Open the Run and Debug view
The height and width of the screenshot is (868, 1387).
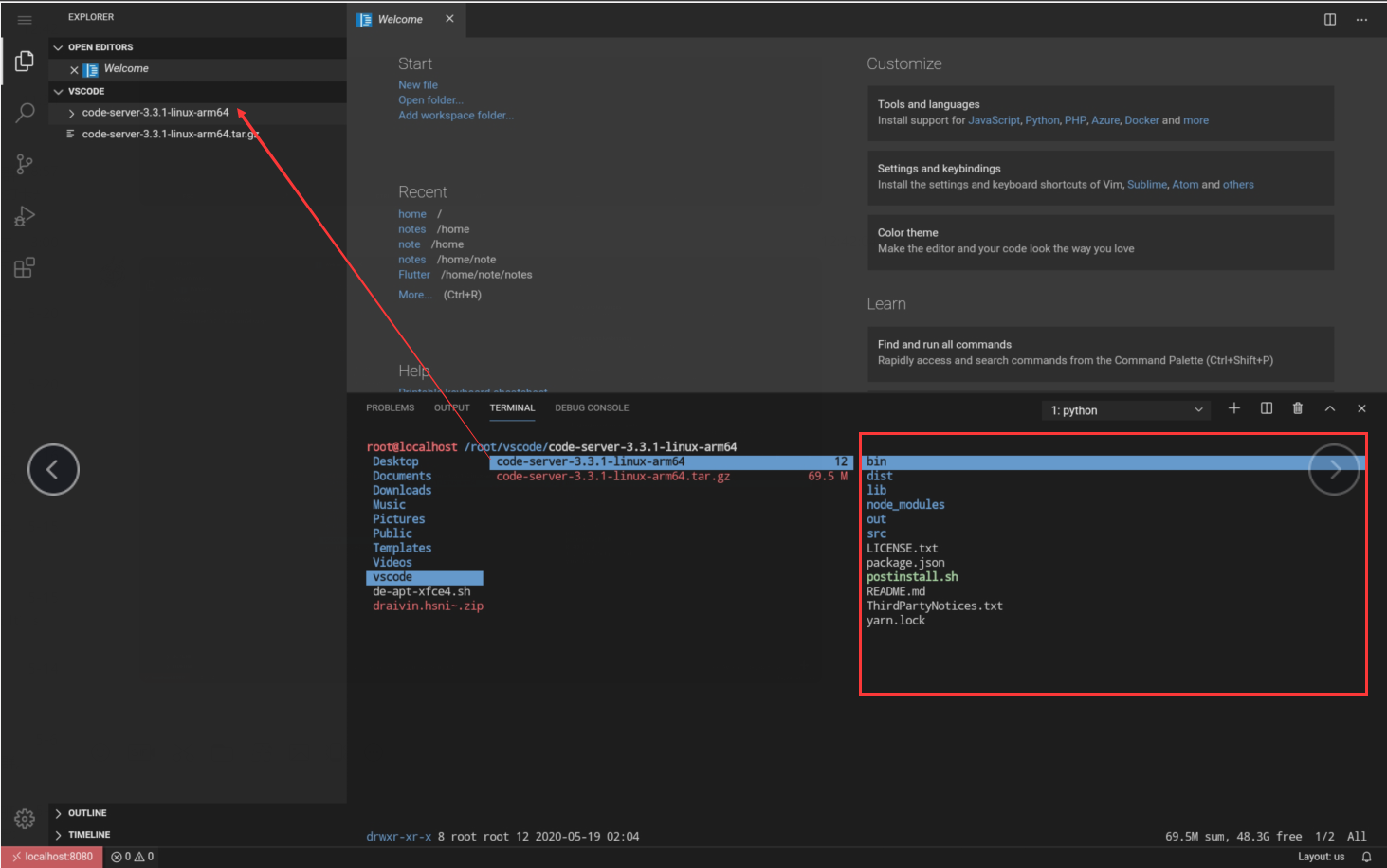click(x=24, y=215)
